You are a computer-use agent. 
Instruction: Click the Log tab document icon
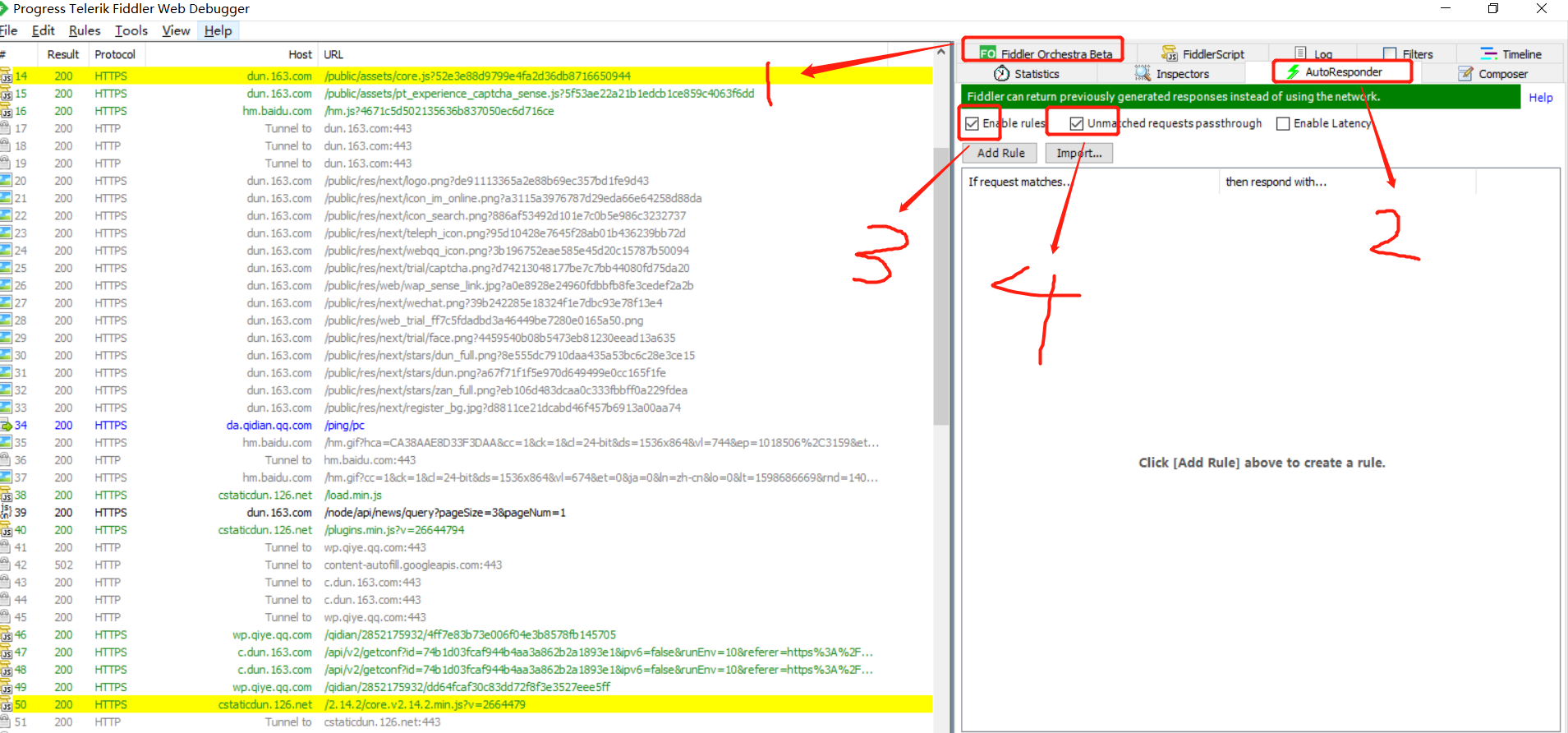[1300, 53]
